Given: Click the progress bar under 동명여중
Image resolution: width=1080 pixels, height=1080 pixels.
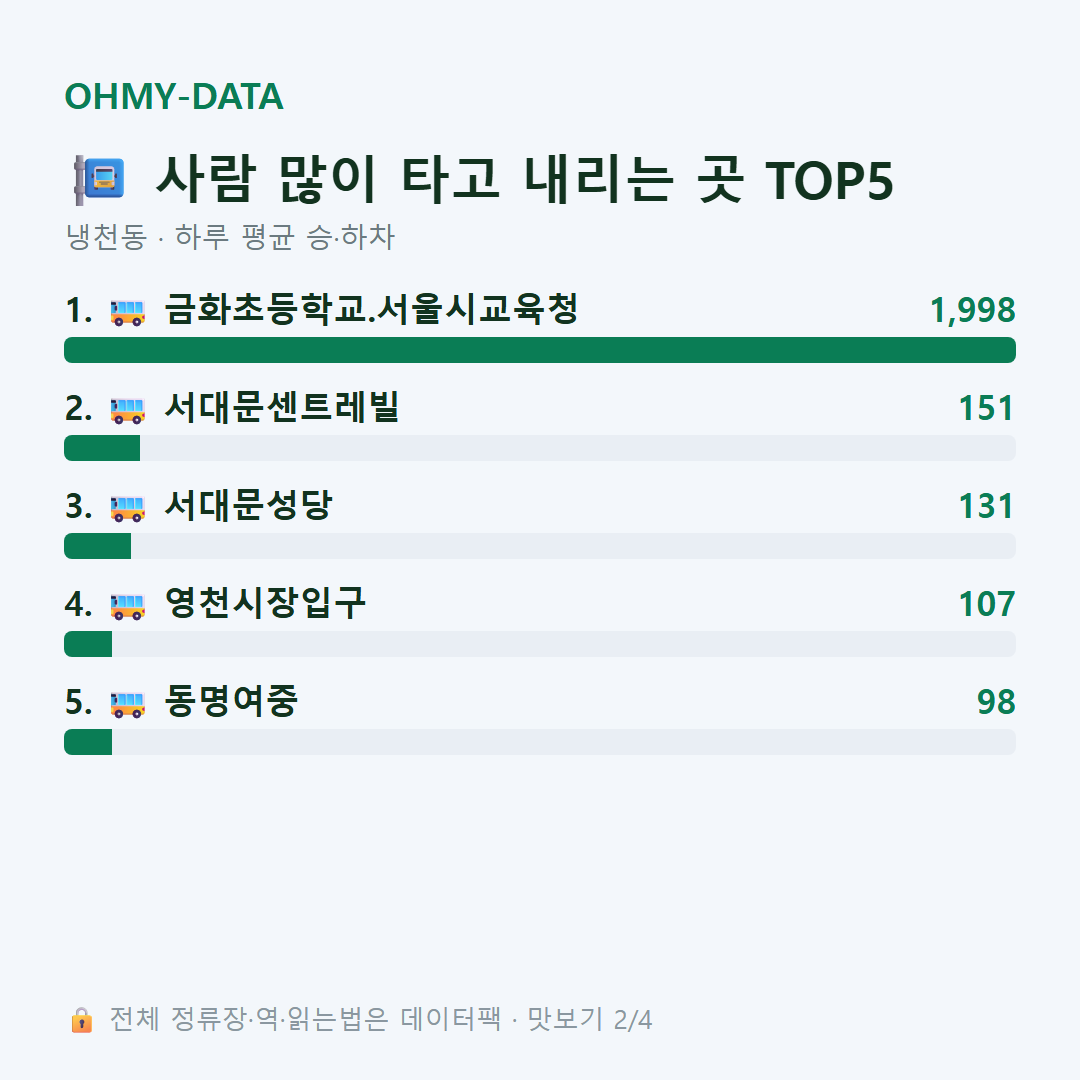Looking at the screenshot, I should [x=540, y=742].
